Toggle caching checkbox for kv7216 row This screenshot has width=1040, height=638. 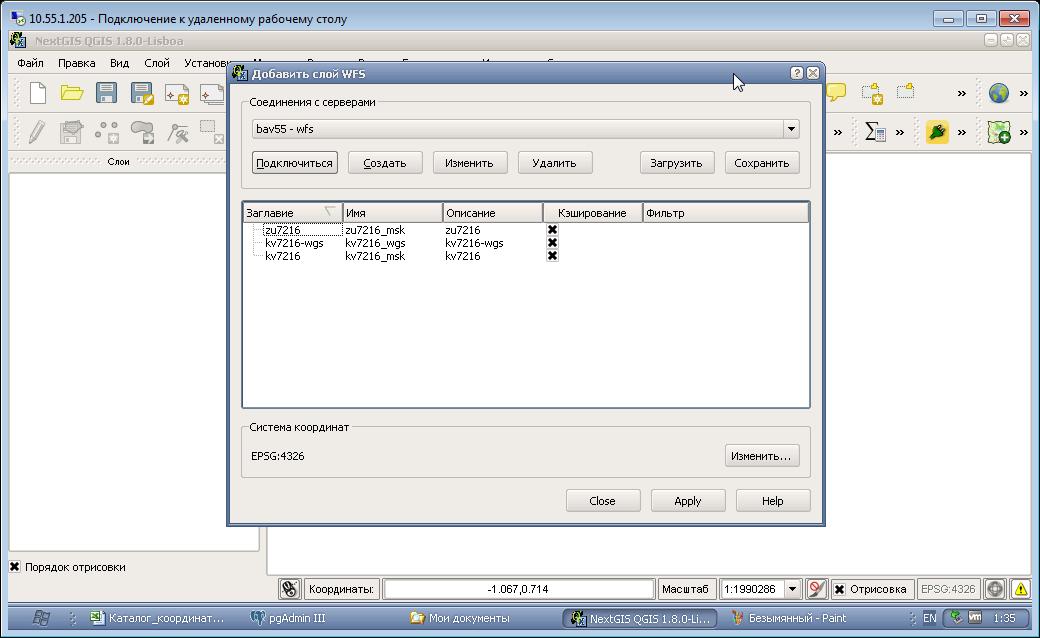coord(552,255)
